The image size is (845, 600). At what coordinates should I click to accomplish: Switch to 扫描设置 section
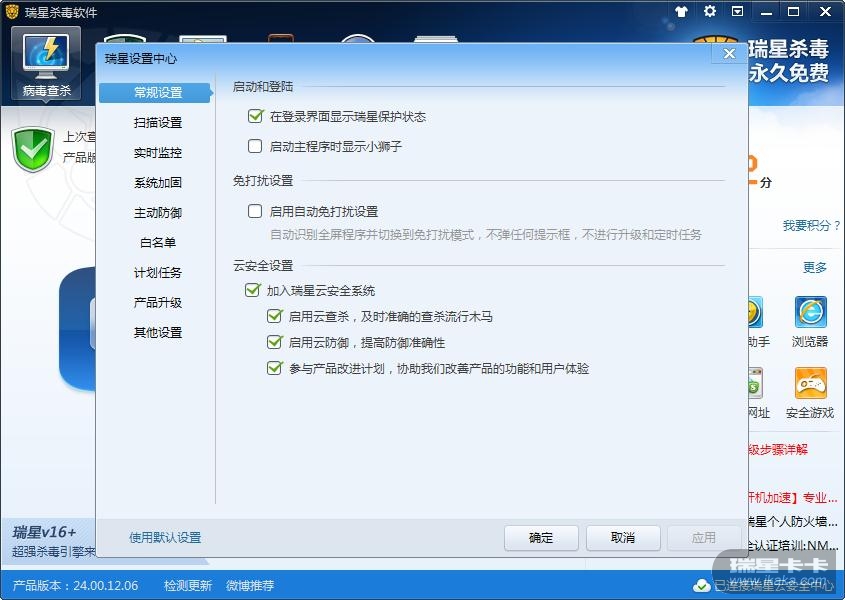158,122
